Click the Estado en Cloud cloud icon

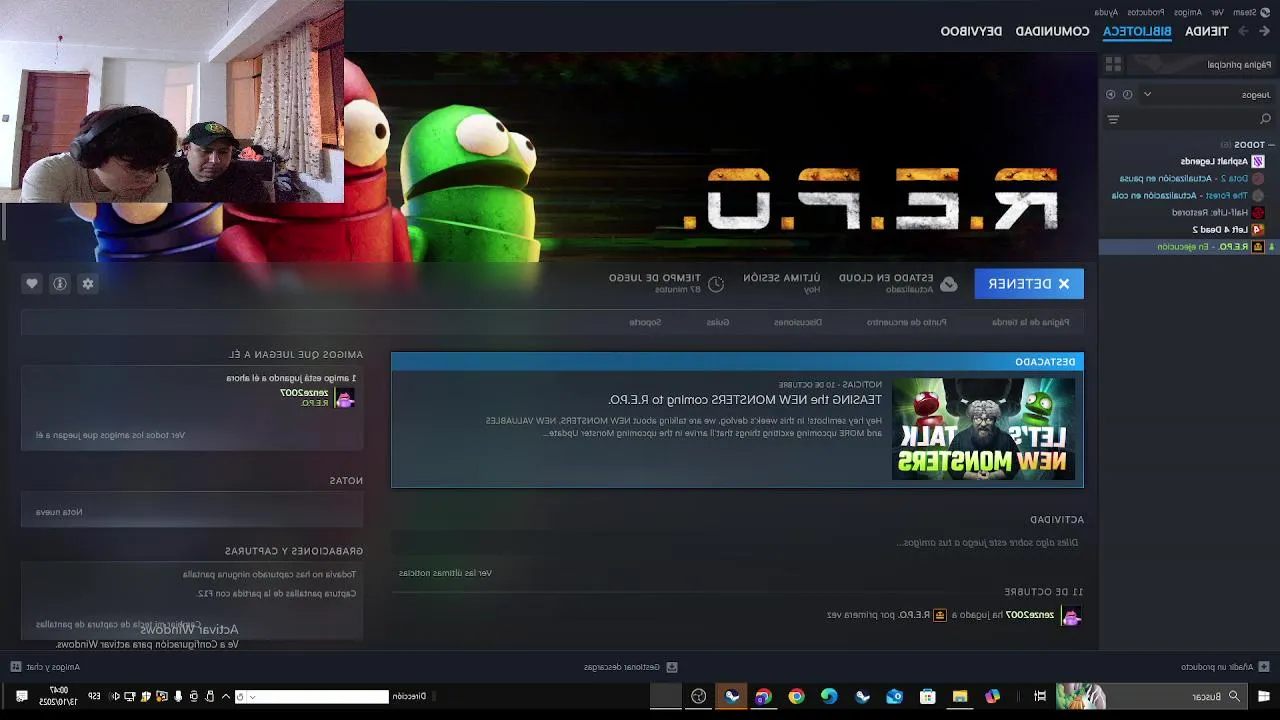949,284
